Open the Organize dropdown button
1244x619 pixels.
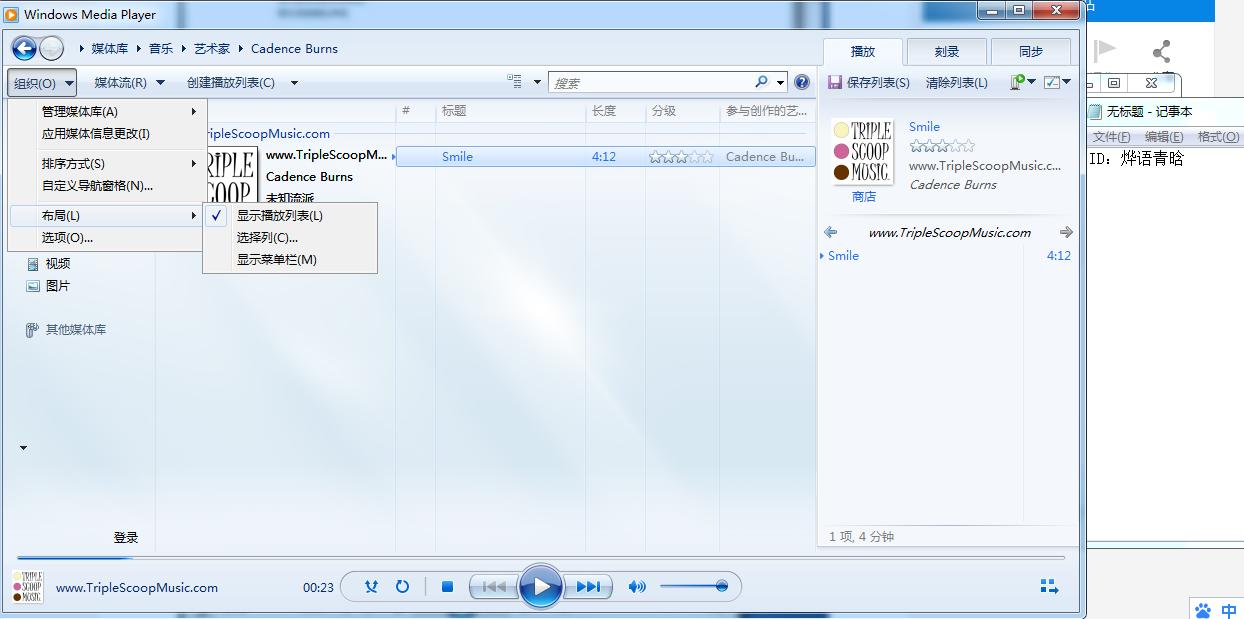tap(42, 83)
